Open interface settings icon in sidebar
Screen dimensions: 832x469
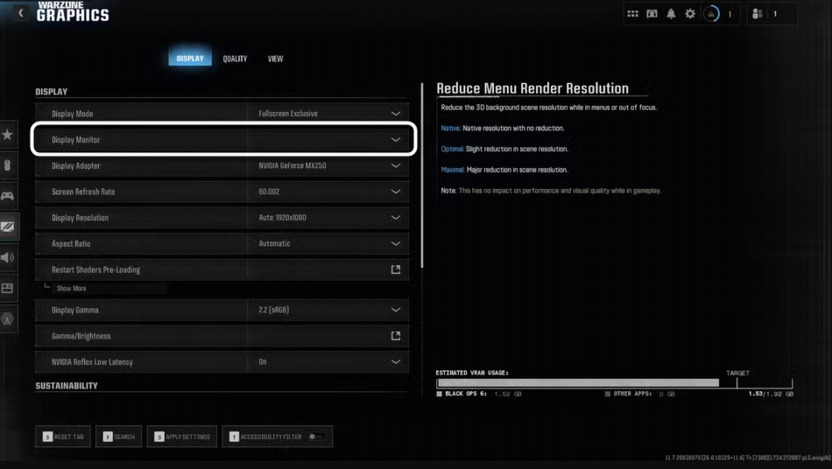coord(7,288)
